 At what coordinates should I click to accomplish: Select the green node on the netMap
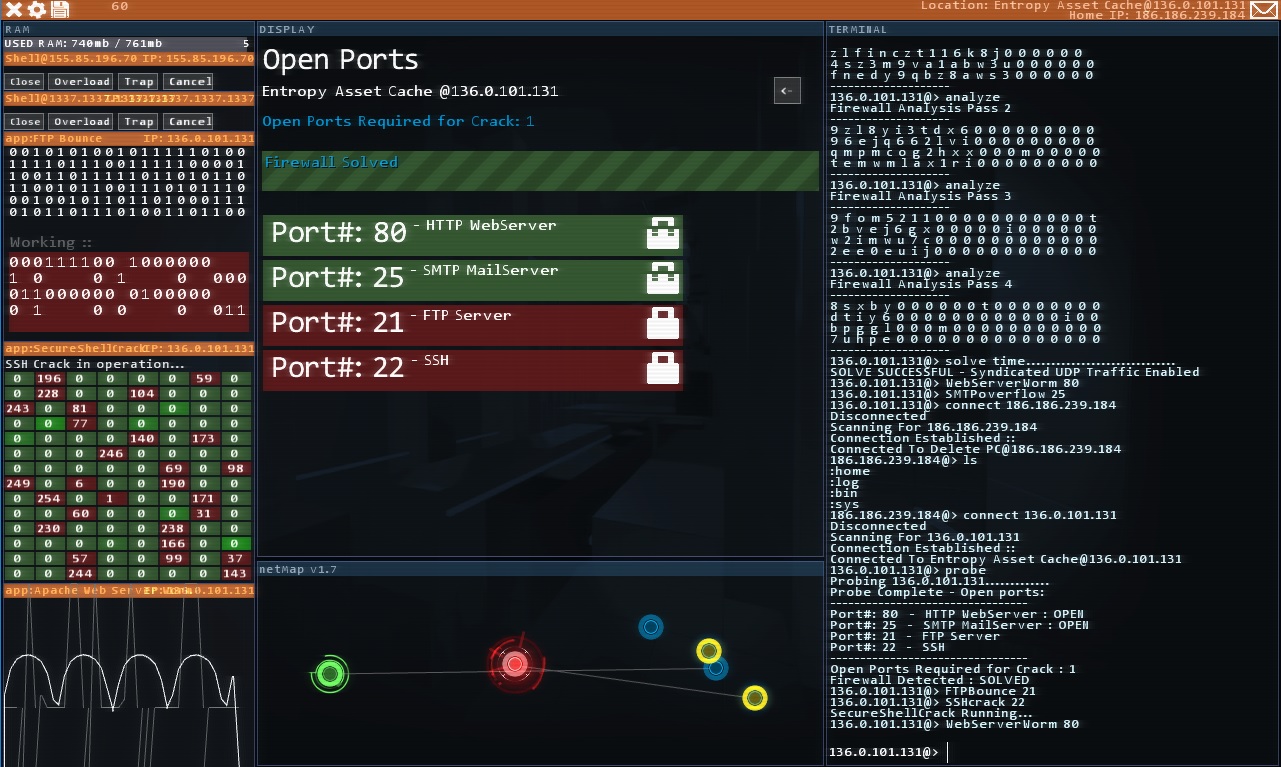pos(329,674)
